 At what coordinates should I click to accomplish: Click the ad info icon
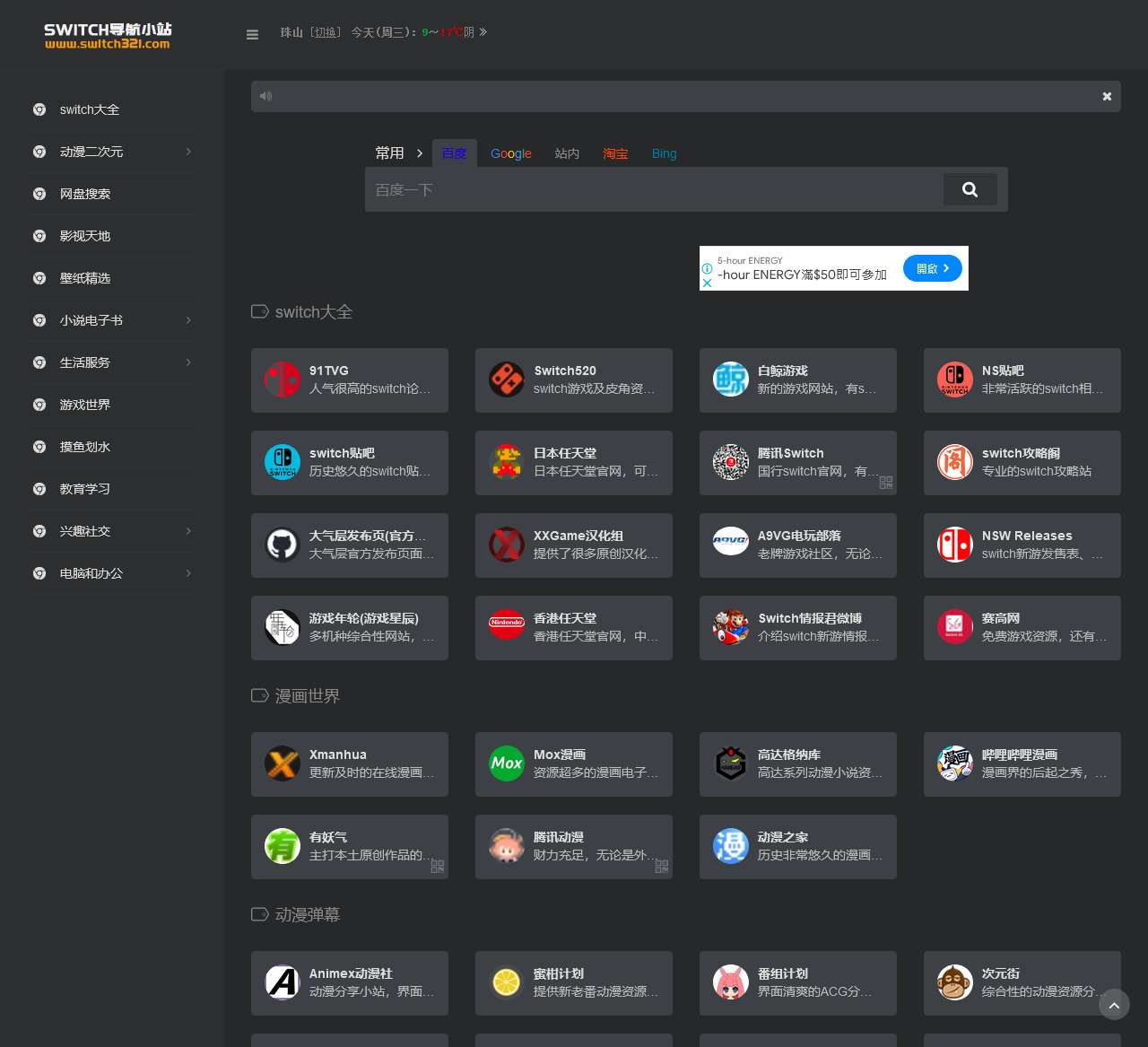coord(707,268)
